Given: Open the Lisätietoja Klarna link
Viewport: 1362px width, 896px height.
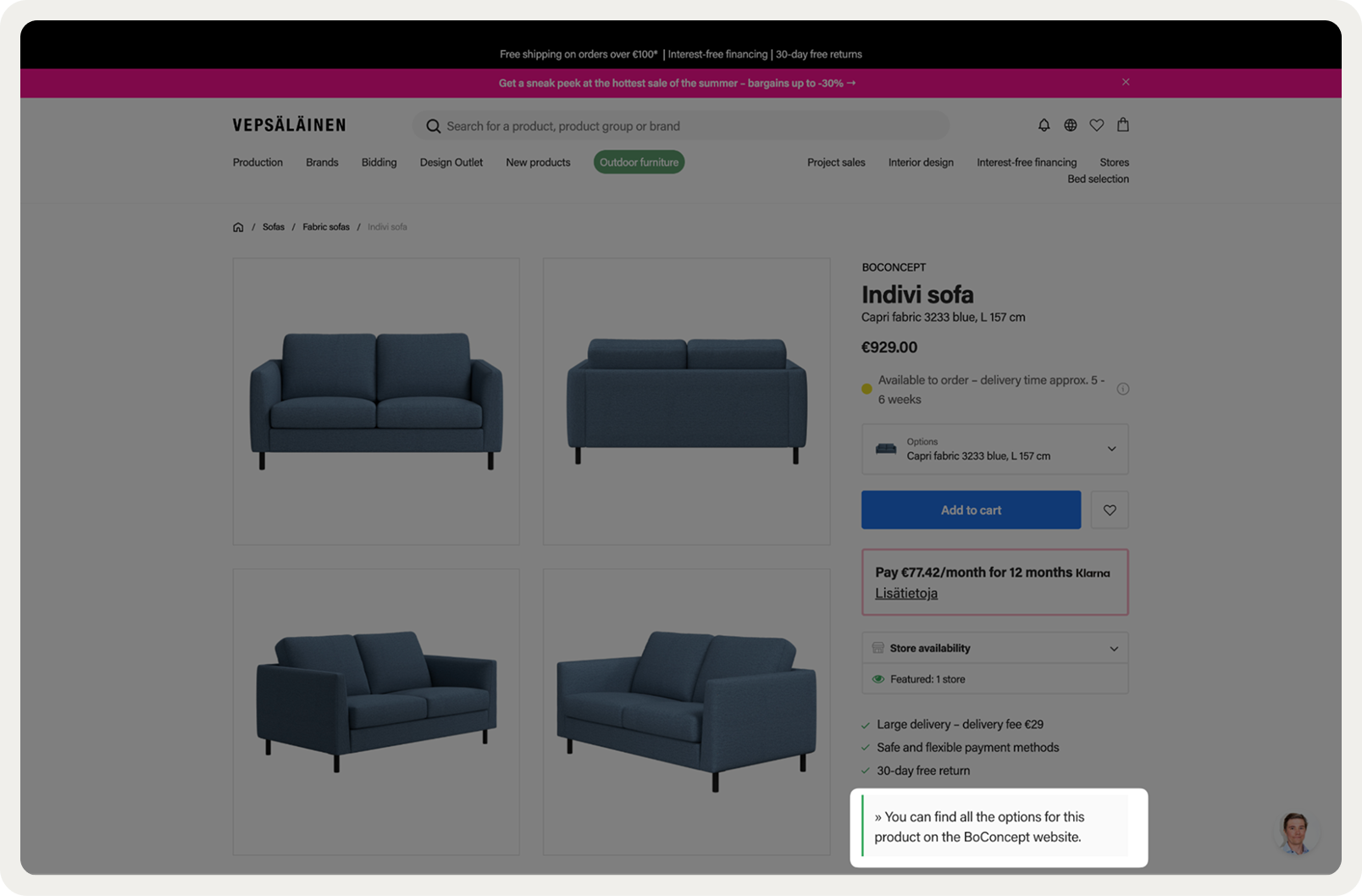Looking at the screenshot, I should pyautogui.click(x=906, y=593).
